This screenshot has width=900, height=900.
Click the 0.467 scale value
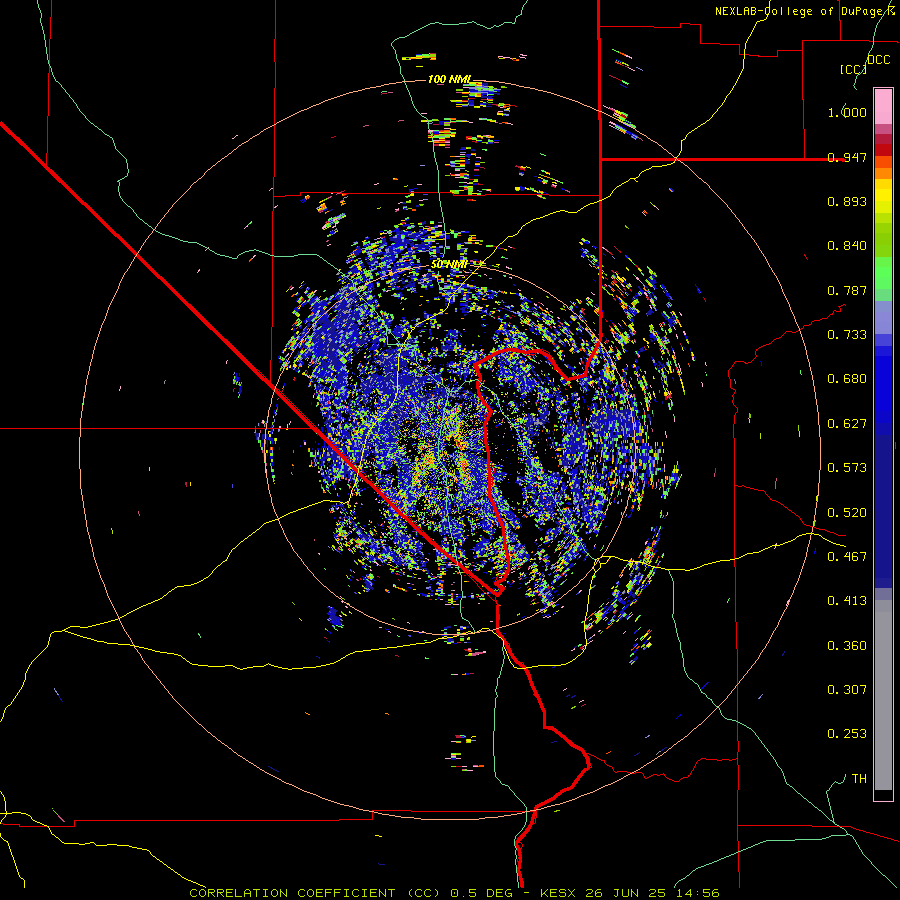coord(847,557)
